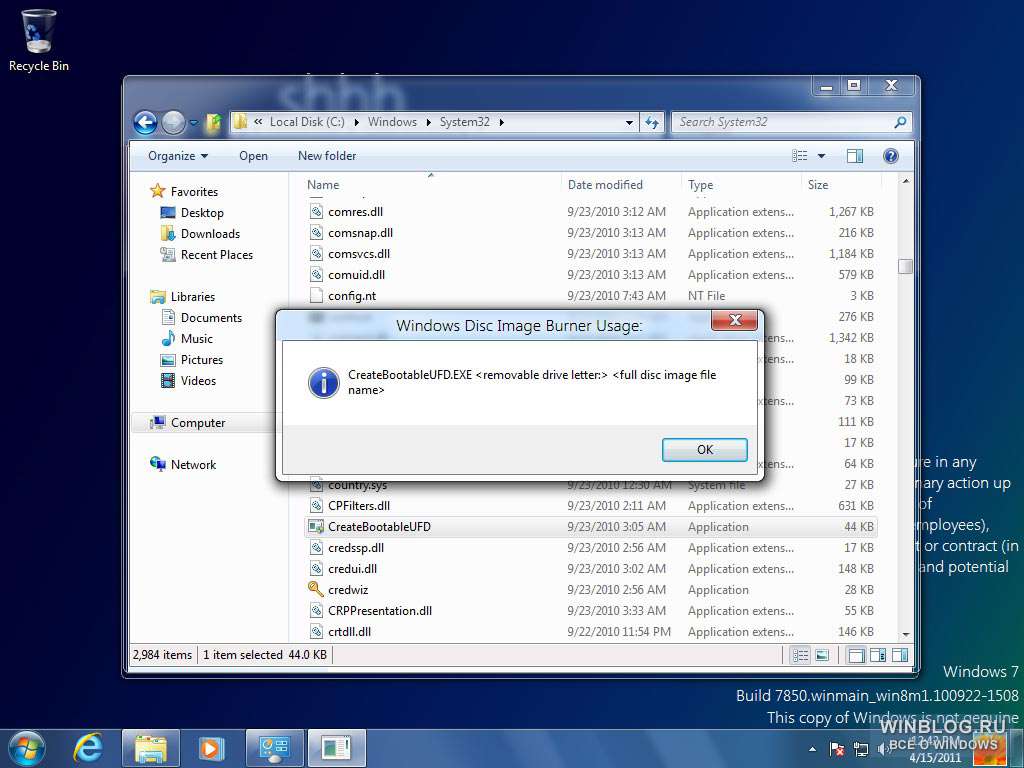Create a New folder
Image resolution: width=1024 pixels, height=768 pixels.
[327, 155]
